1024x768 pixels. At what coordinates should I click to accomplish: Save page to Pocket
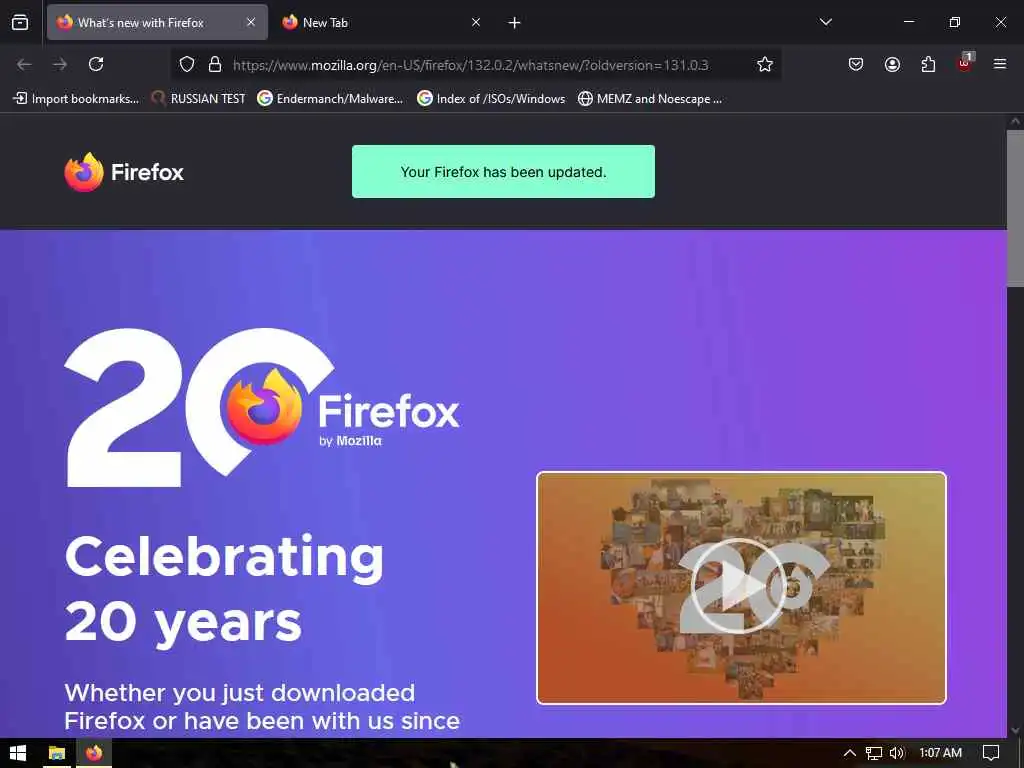coord(856,64)
